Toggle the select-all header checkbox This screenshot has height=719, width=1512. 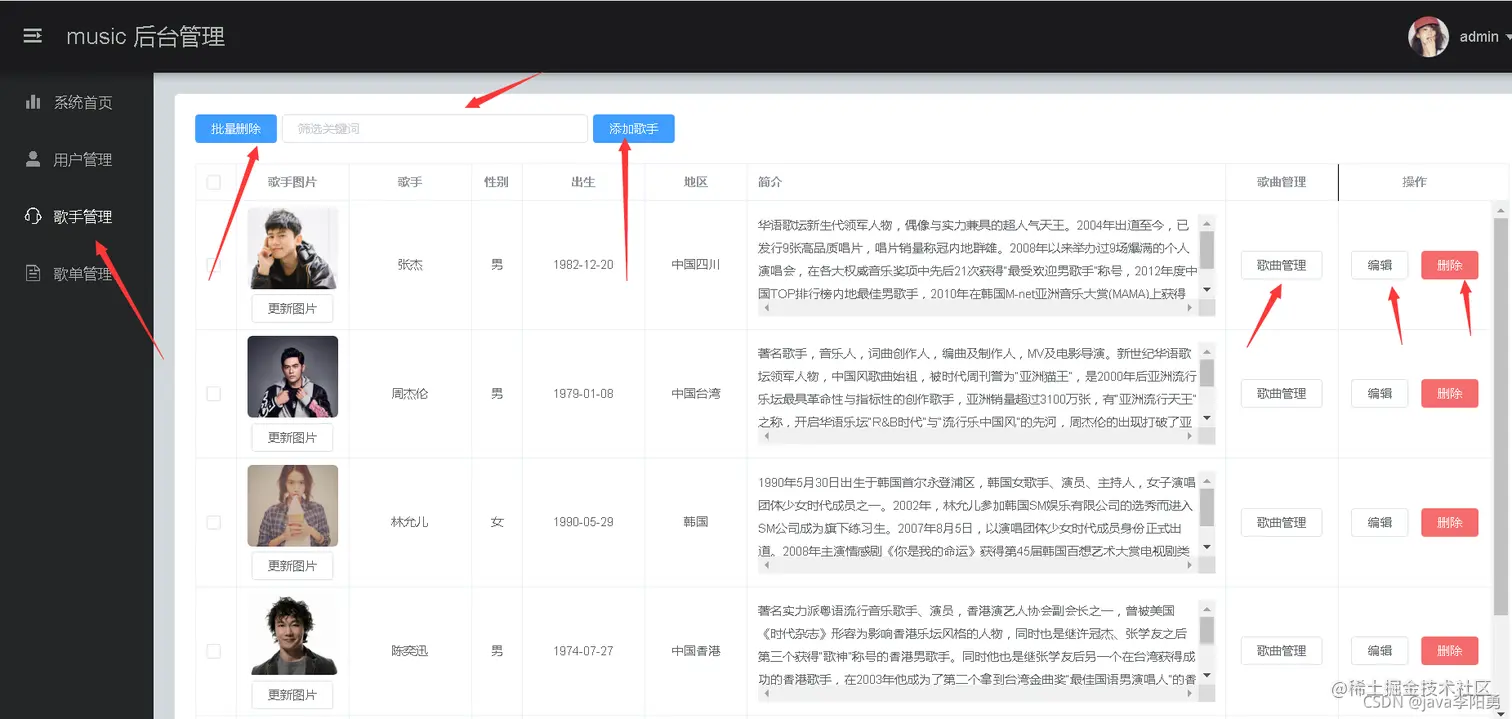point(213,182)
